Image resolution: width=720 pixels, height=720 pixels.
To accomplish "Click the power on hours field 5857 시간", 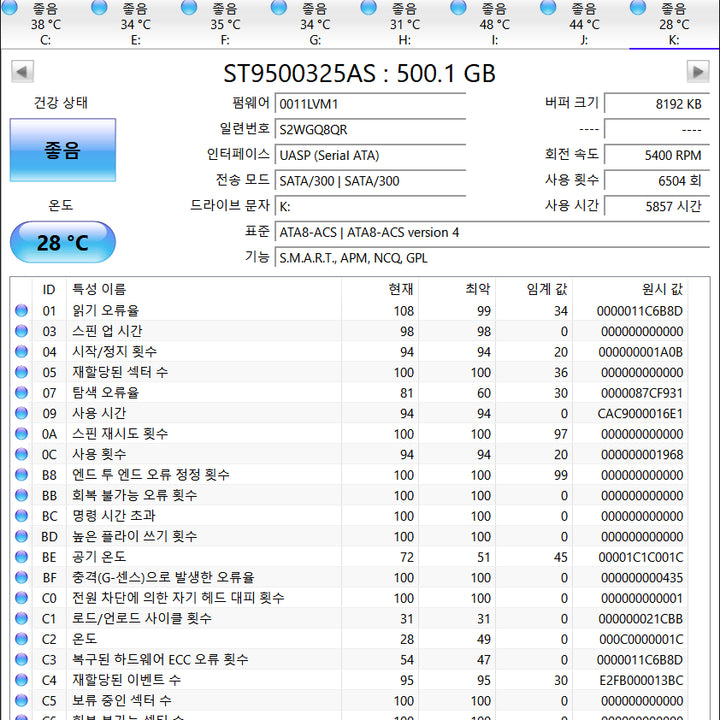I will 657,207.
